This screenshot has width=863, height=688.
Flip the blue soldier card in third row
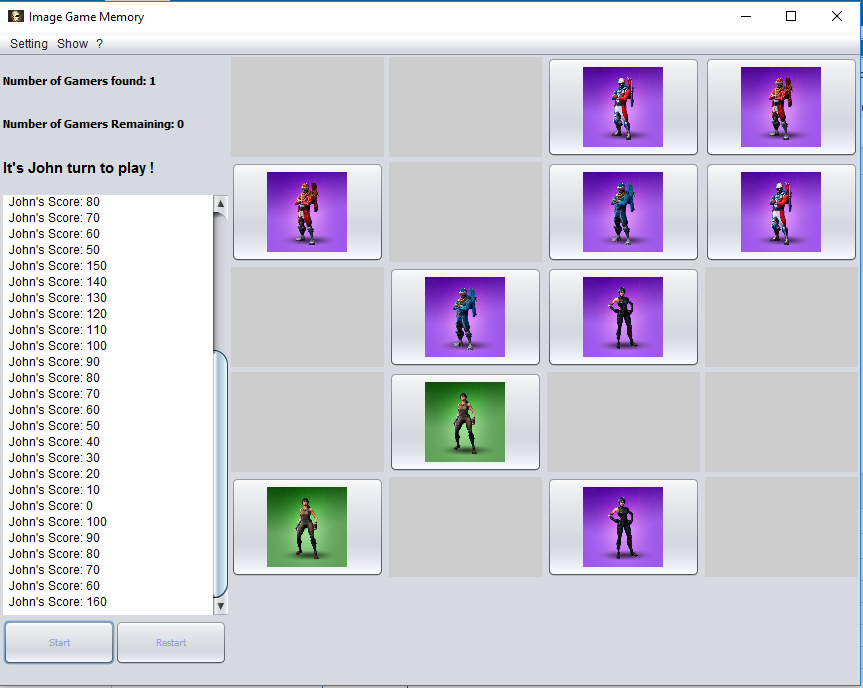tap(465, 317)
